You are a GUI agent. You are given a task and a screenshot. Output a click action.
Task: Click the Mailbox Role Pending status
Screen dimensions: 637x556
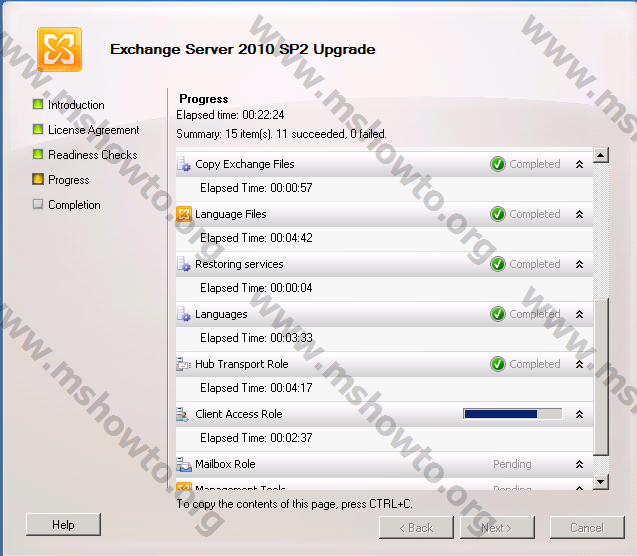(x=512, y=464)
